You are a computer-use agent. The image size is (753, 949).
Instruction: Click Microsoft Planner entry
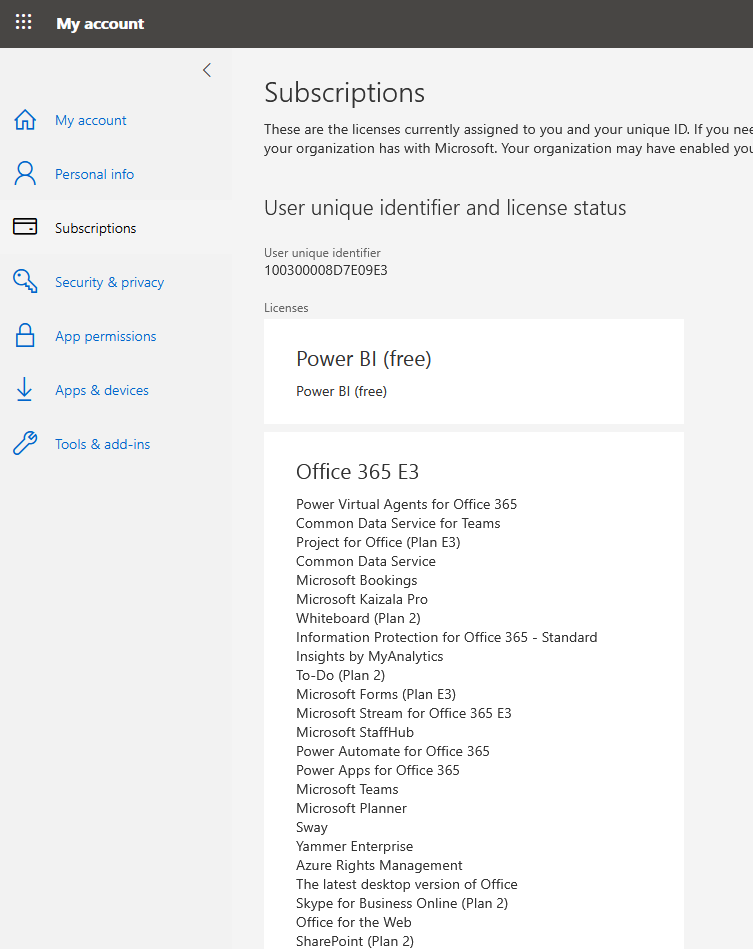coord(351,809)
